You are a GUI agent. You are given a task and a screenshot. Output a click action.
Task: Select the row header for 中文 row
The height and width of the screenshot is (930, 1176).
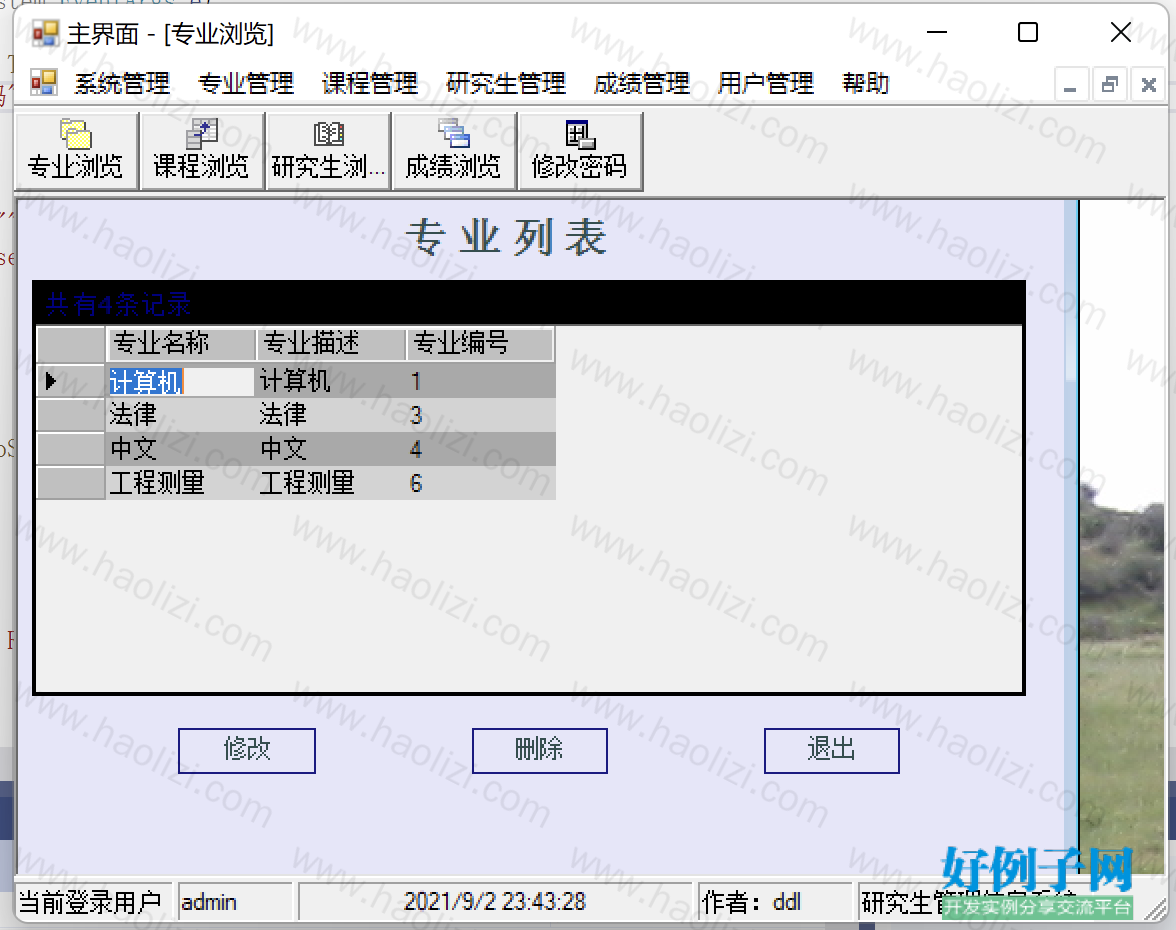[70, 448]
